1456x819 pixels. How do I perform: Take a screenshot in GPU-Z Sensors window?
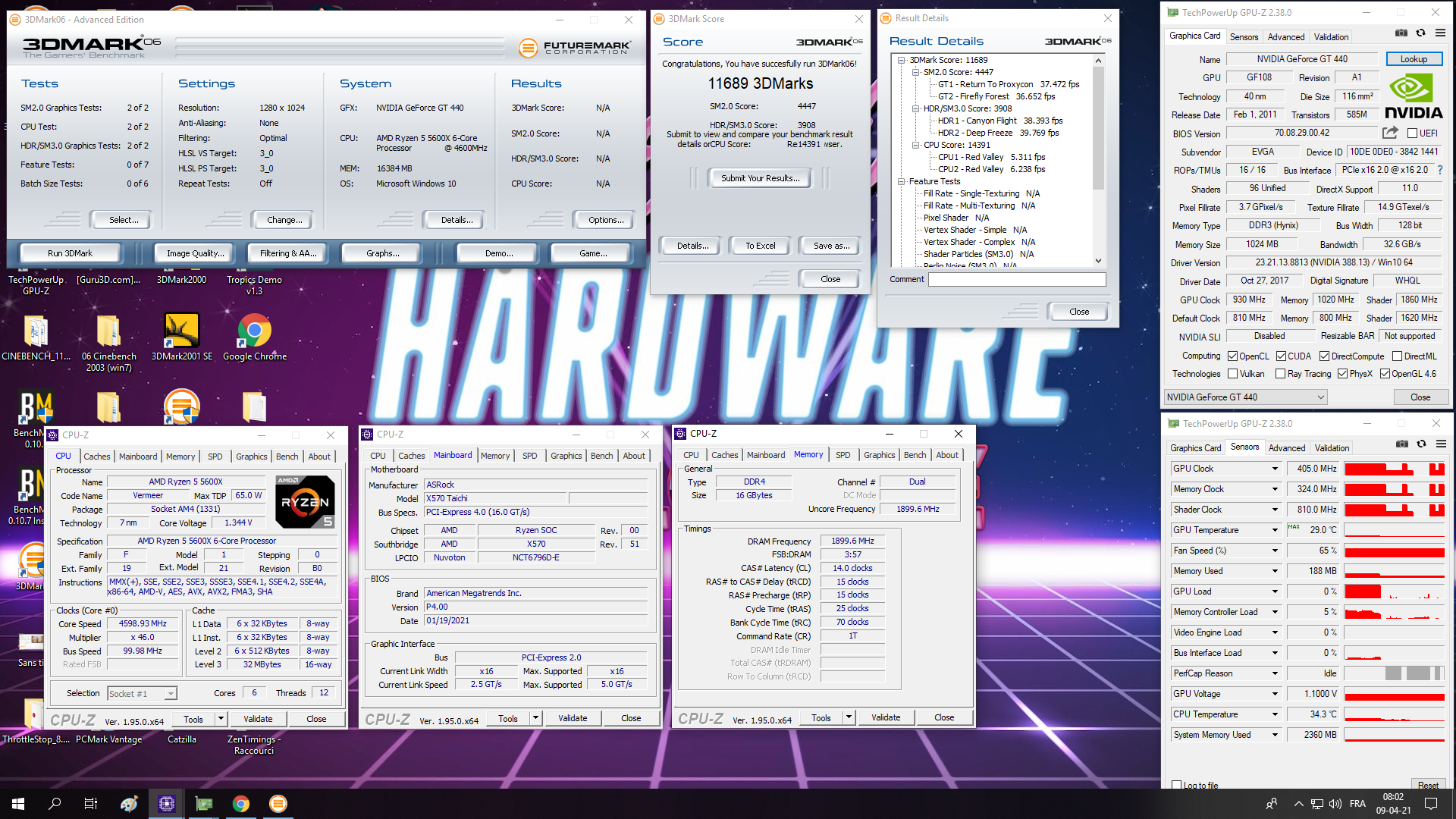[1402, 444]
